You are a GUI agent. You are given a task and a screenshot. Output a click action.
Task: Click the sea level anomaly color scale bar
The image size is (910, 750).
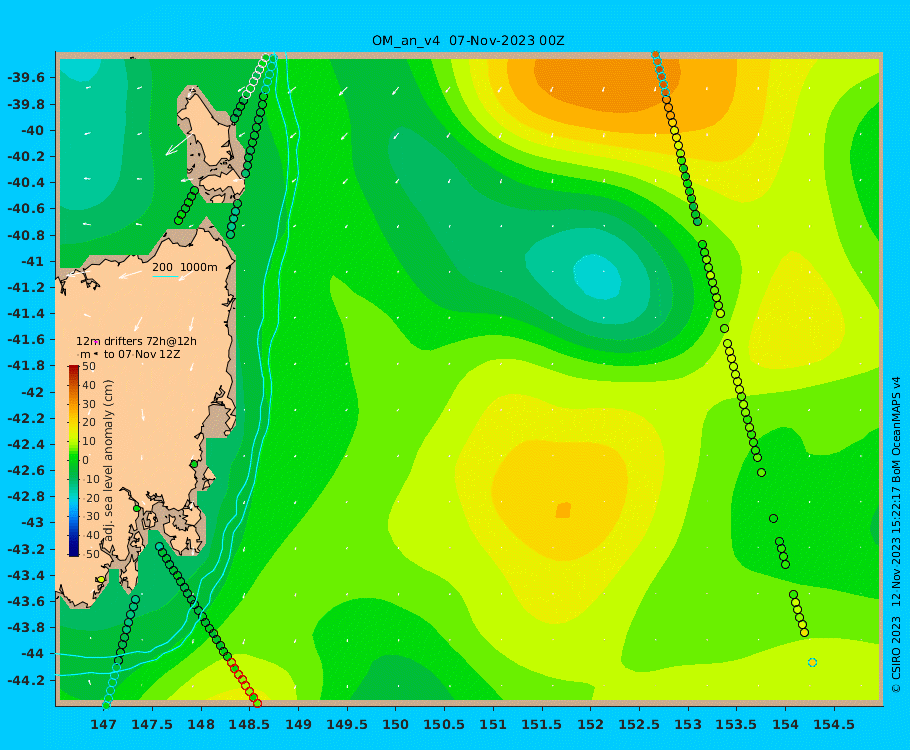coord(74,460)
